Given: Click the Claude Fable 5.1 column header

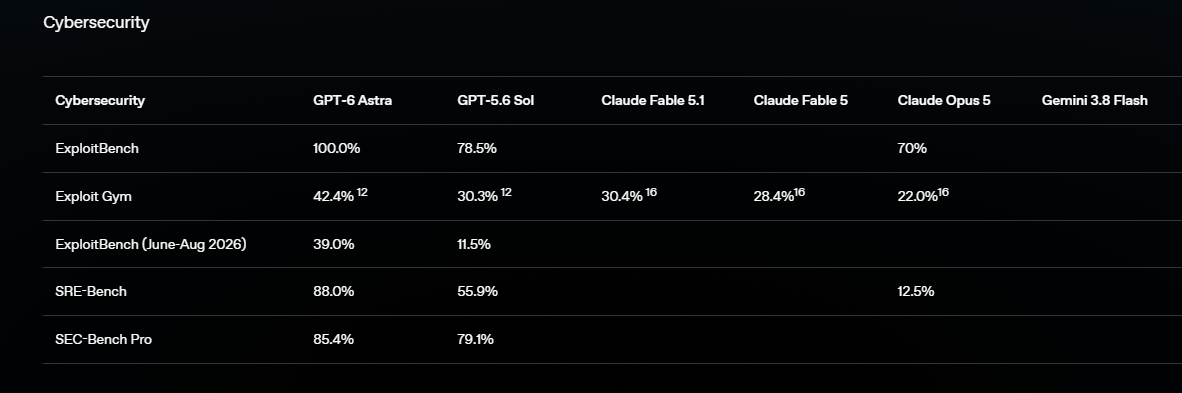Looking at the screenshot, I should click(653, 100).
